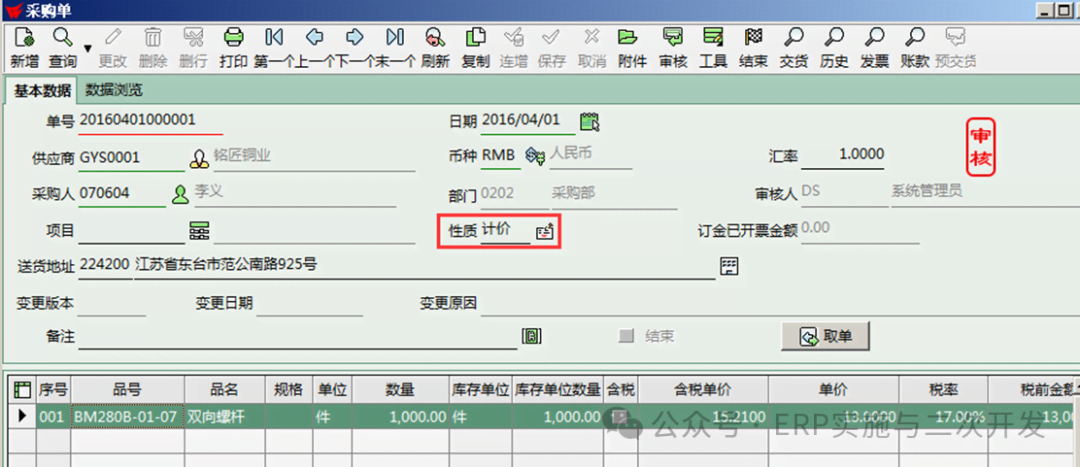Image resolution: width=1080 pixels, height=467 pixels.
Task: Go to the 第一个 (First) record
Action: point(274,47)
